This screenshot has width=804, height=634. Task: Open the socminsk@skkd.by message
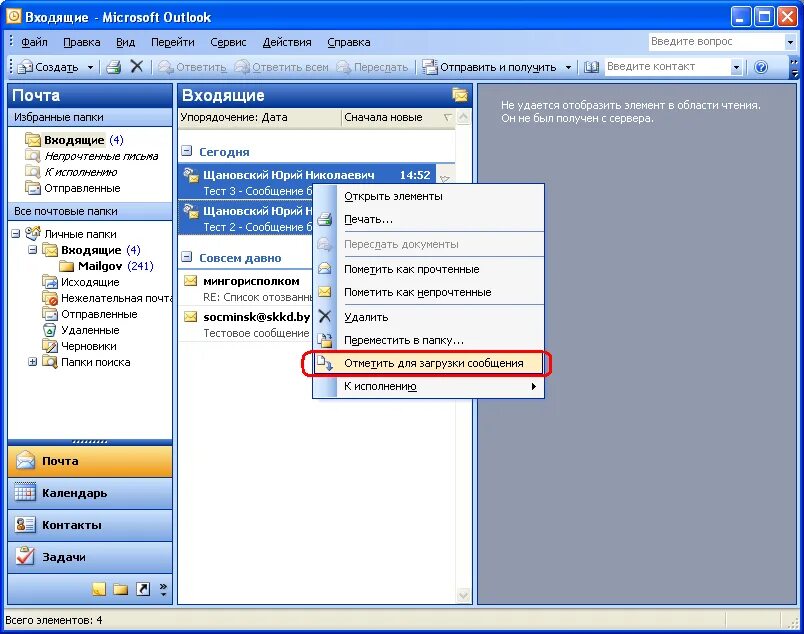[246, 325]
